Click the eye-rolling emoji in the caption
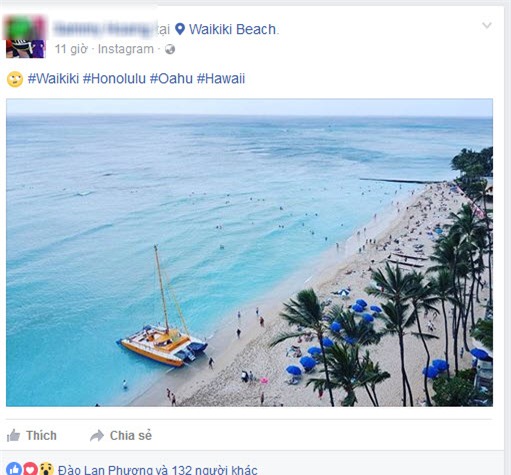The width and height of the screenshot is (511, 475). [15, 79]
